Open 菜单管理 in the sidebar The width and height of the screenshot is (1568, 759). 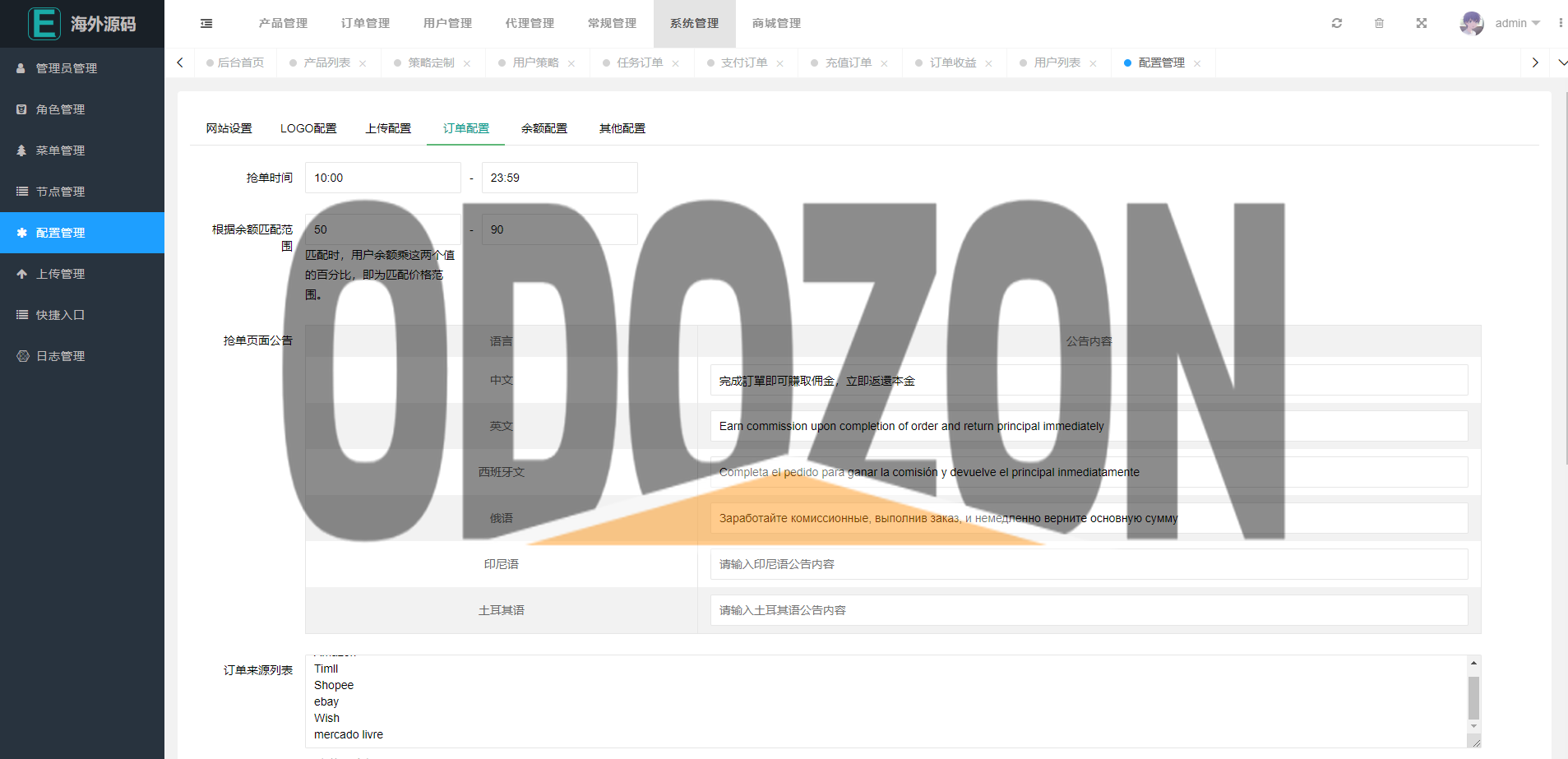click(82, 150)
